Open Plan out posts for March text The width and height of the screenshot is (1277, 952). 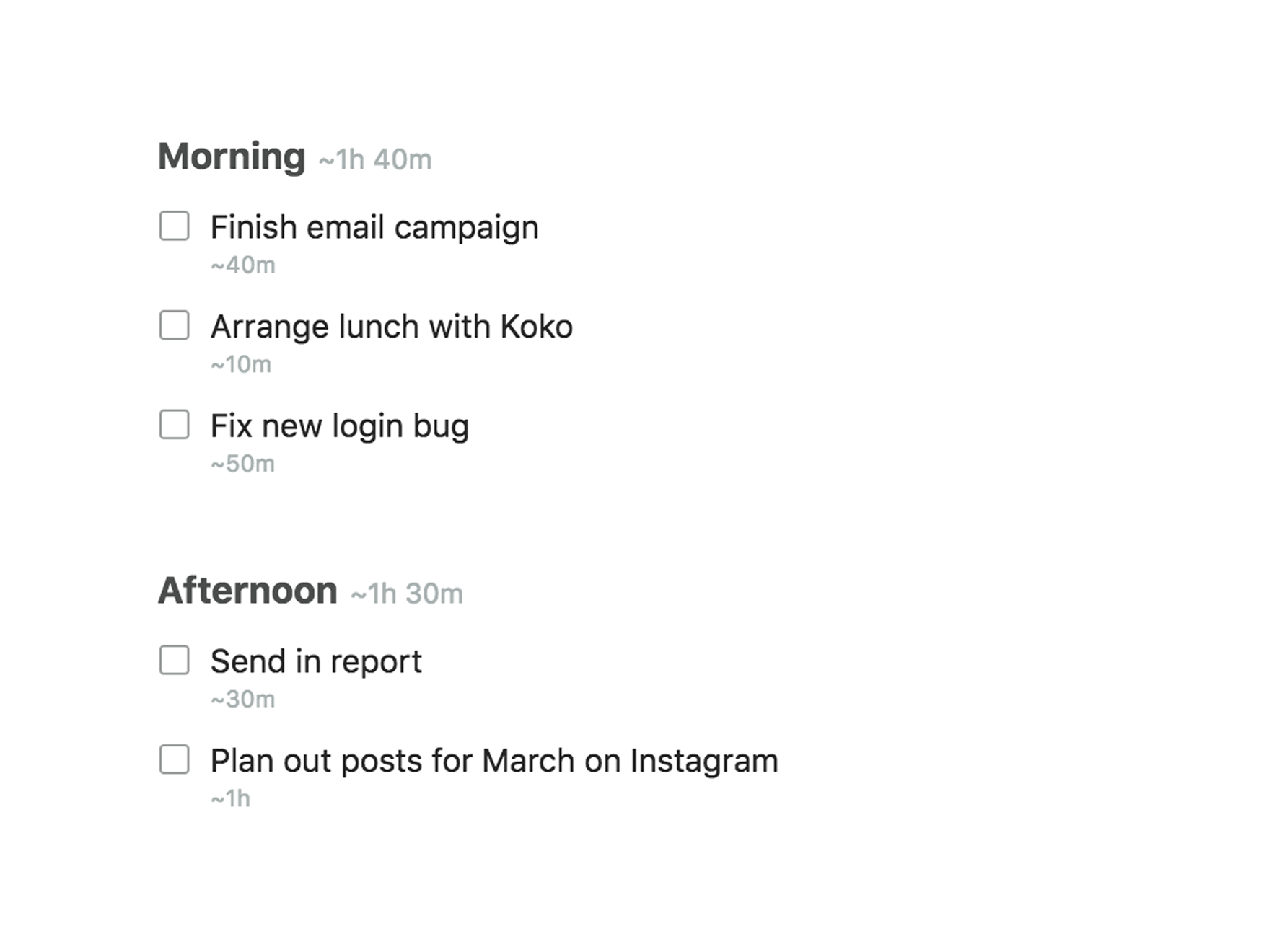[494, 762]
